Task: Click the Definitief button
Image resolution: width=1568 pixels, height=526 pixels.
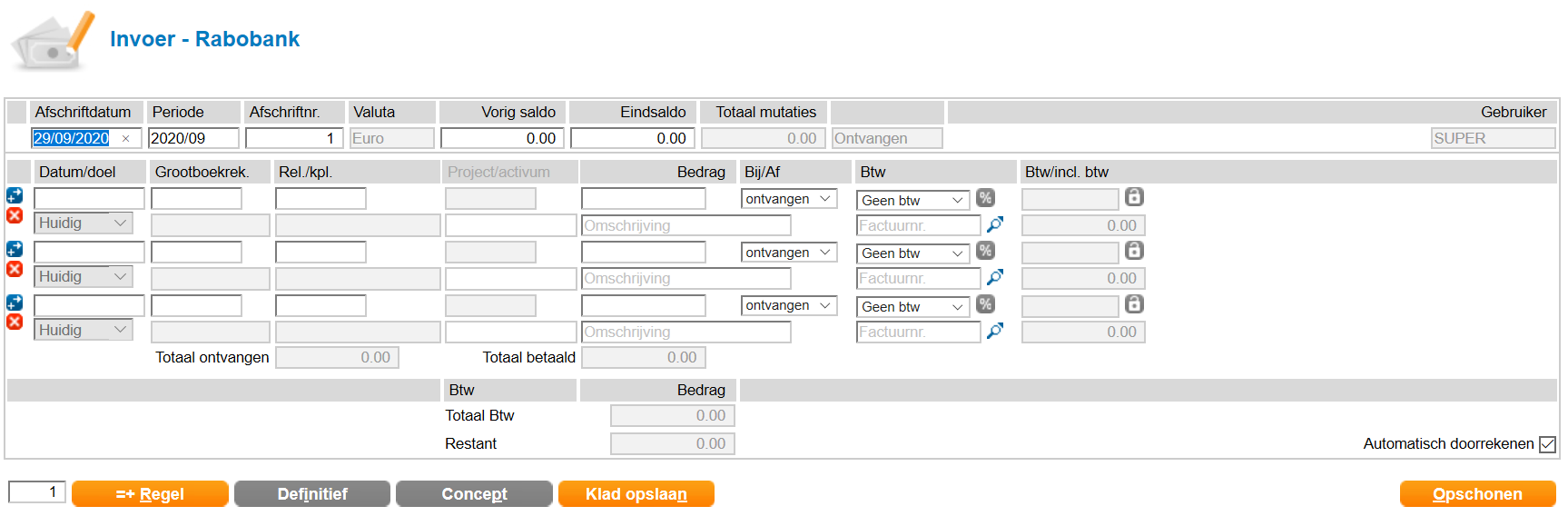Action: [x=312, y=494]
